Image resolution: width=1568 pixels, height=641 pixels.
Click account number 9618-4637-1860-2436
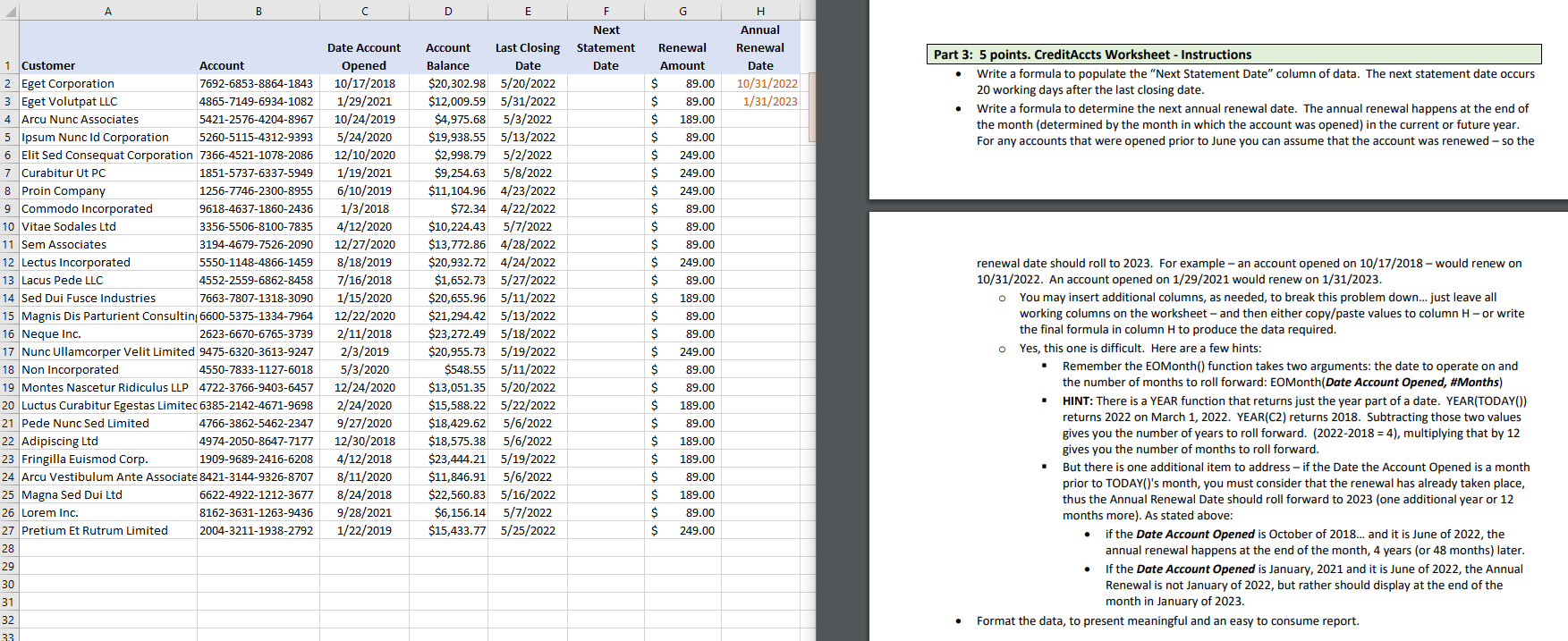(x=259, y=208)
